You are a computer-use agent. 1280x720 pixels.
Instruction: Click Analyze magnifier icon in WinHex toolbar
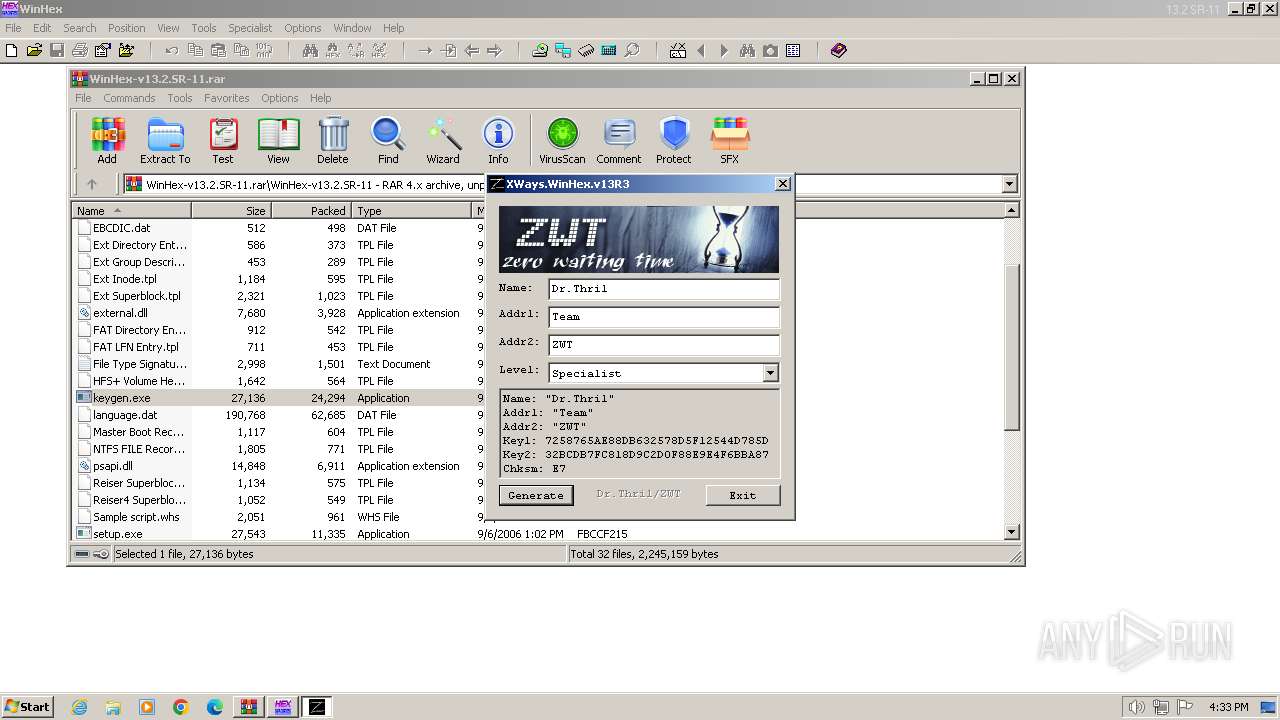pyautogui.click(x=632, y=50)
